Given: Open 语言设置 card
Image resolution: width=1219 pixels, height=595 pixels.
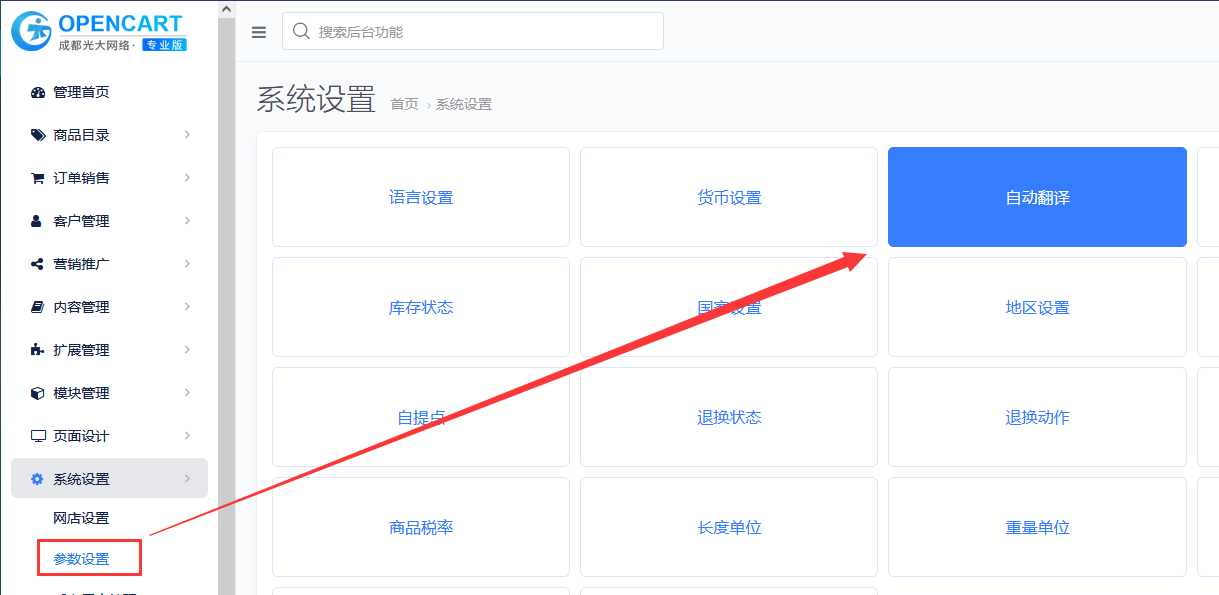Looking at the screenshot, I should point(421,197).
